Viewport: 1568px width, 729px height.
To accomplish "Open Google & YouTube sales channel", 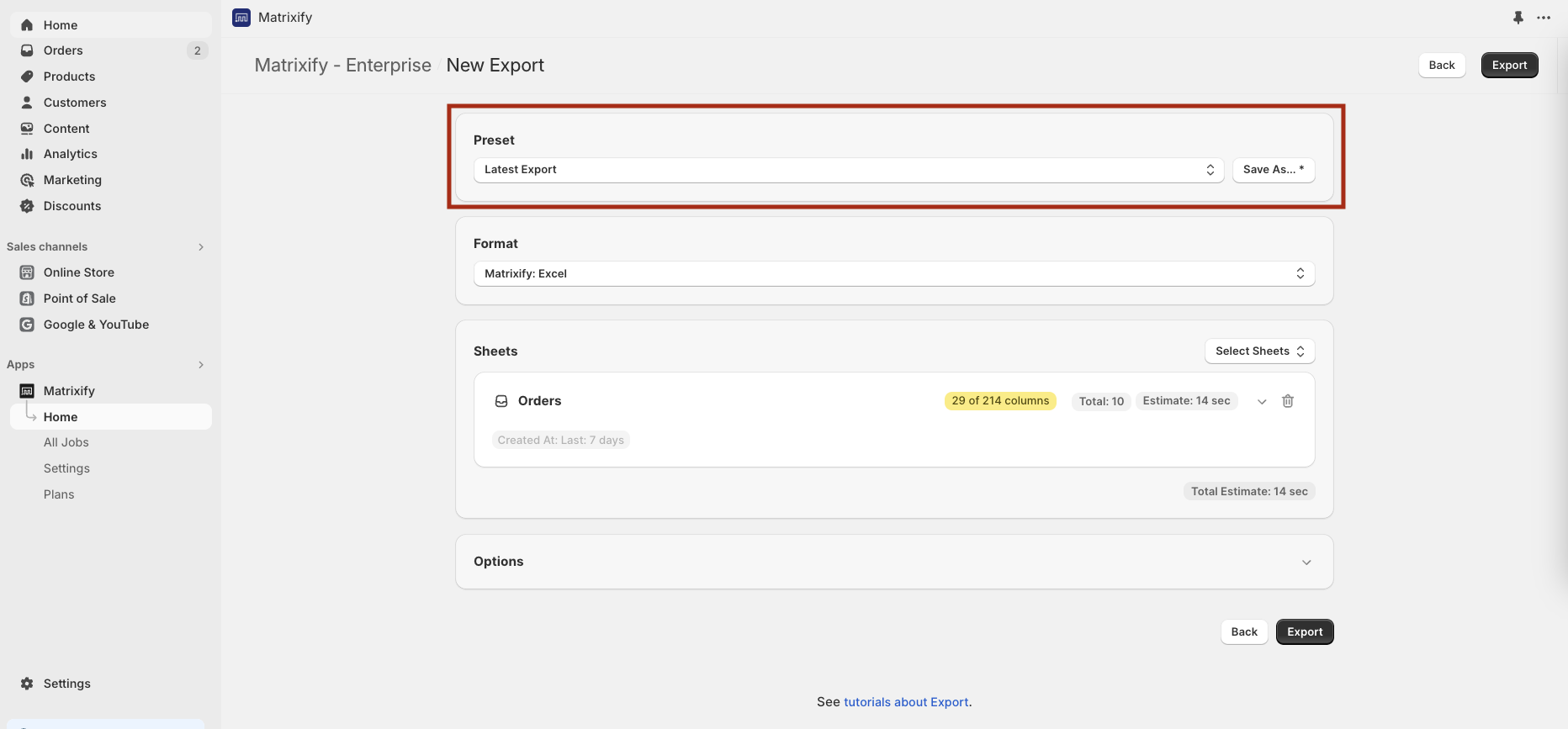I will click(96, 325).
